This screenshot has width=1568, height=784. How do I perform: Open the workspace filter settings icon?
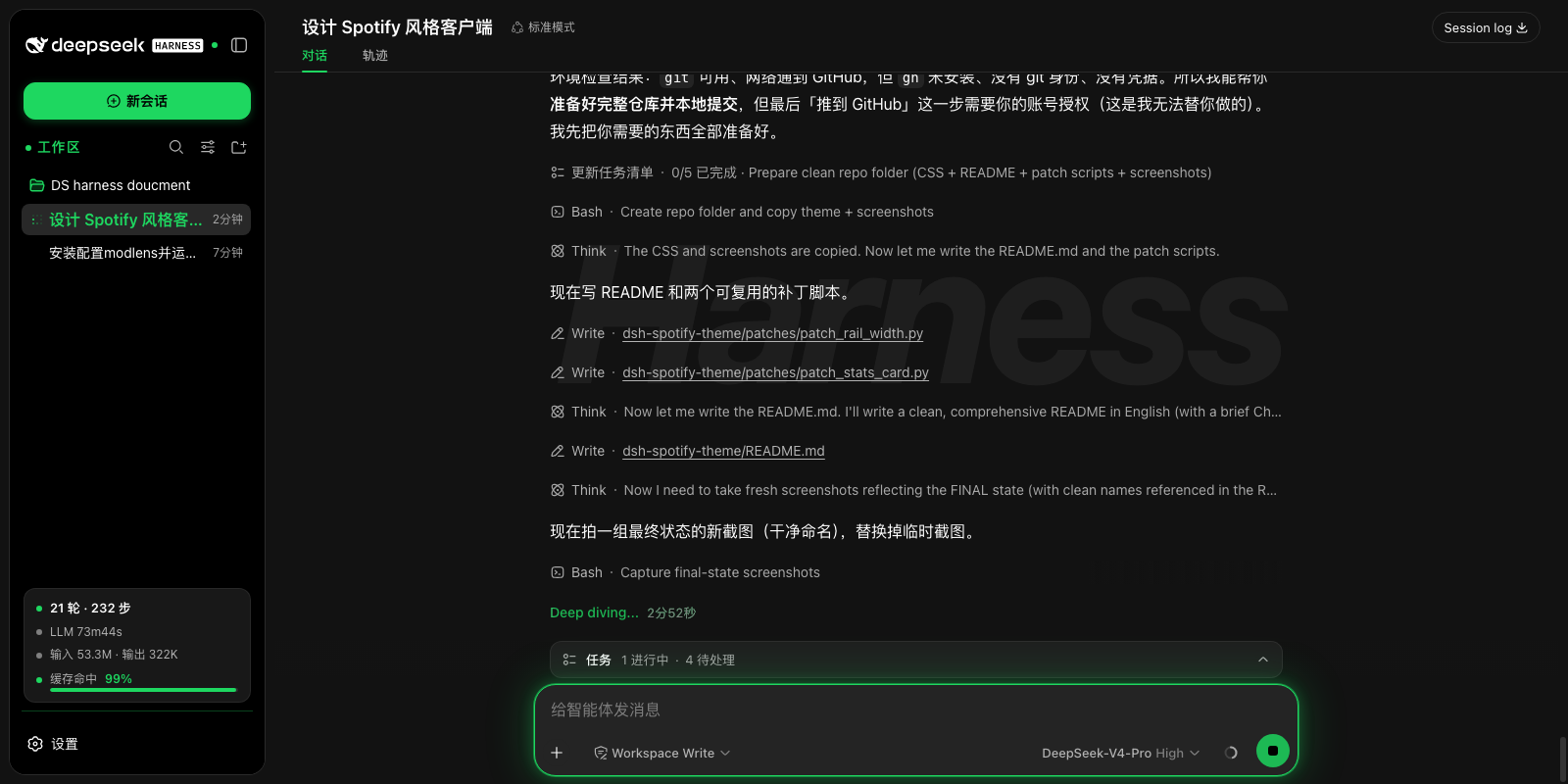click(208, 147)
